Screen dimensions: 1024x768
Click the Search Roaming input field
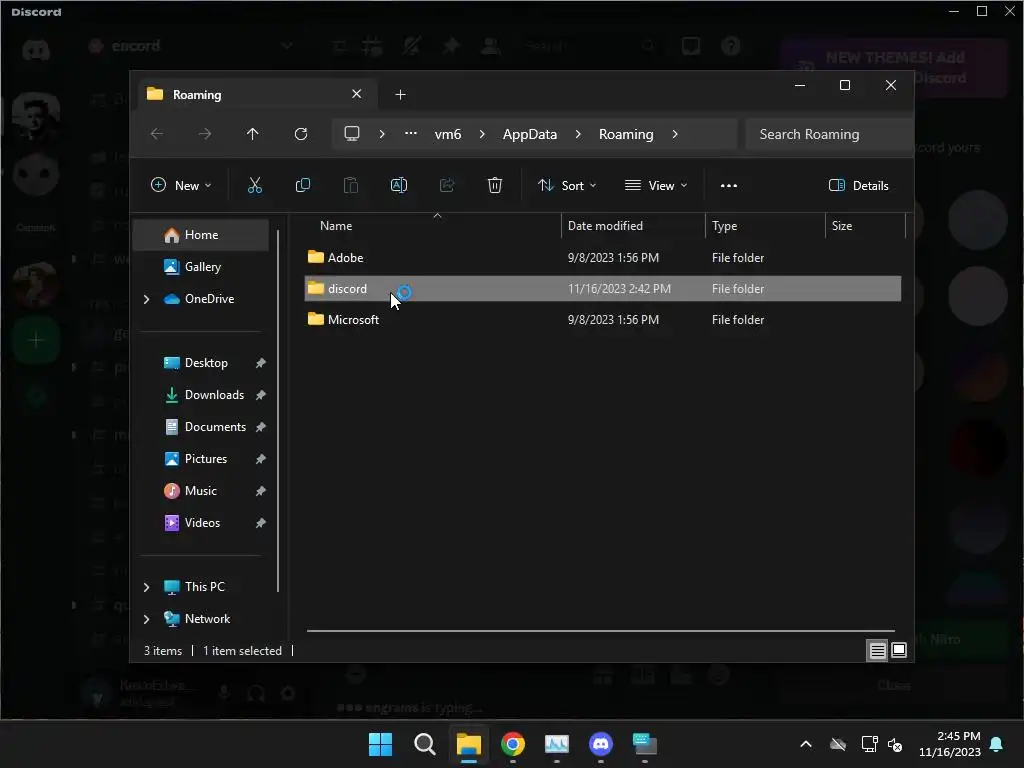pos(828,134)
